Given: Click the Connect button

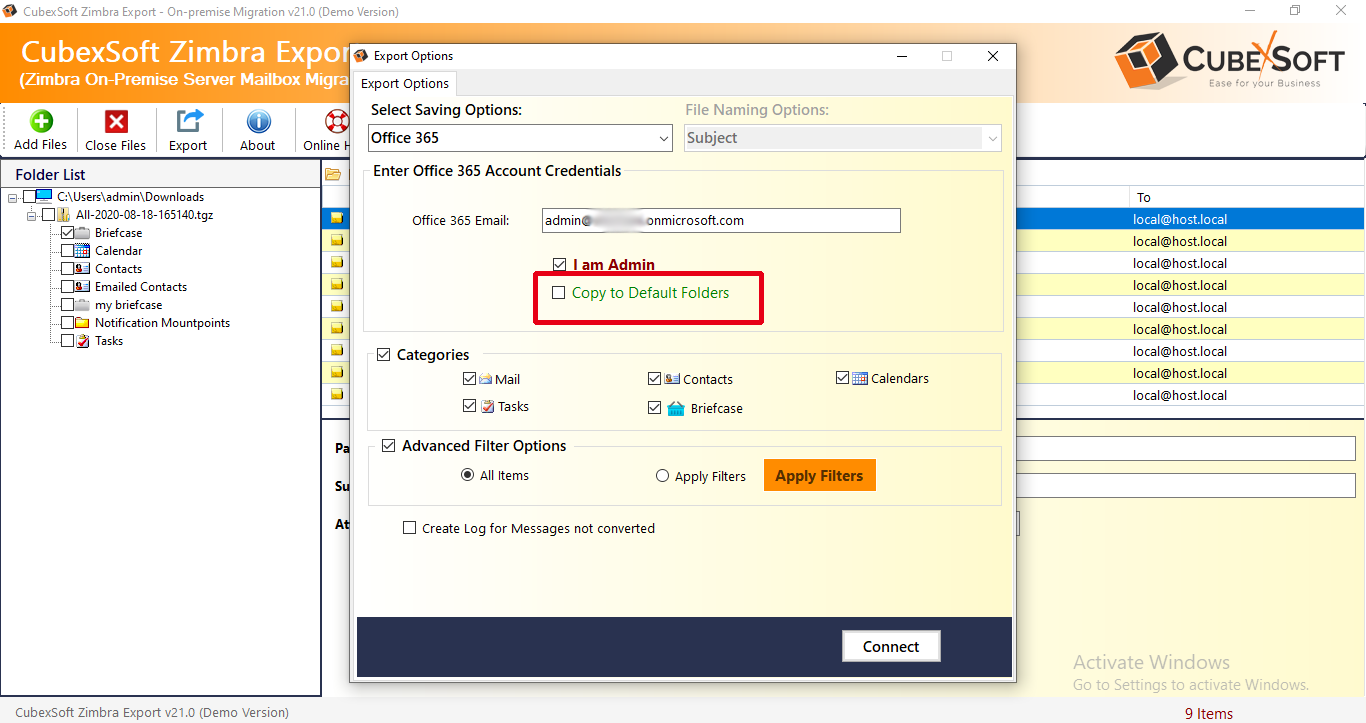Looking at the screenshot, I should [891, 646].
